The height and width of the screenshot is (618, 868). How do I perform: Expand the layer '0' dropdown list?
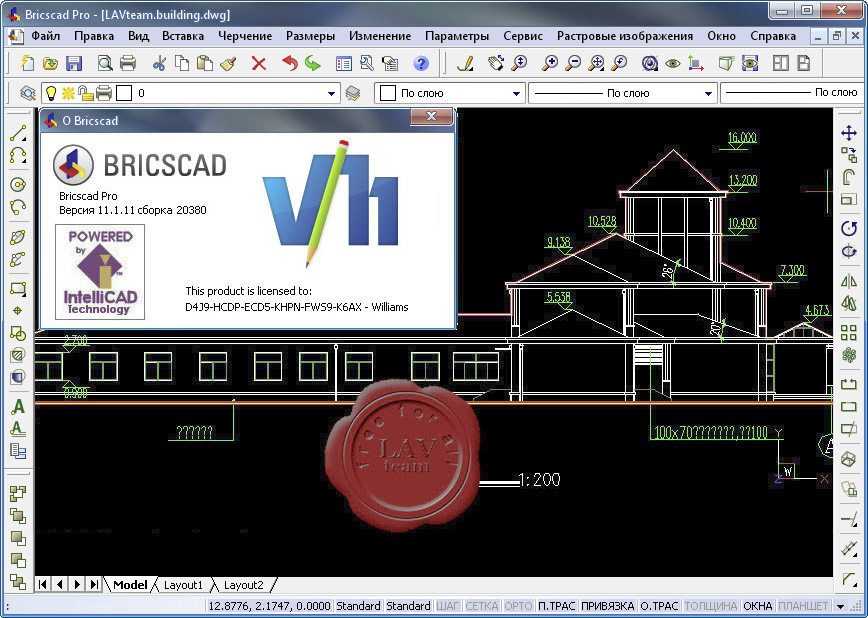coord(331,94)
